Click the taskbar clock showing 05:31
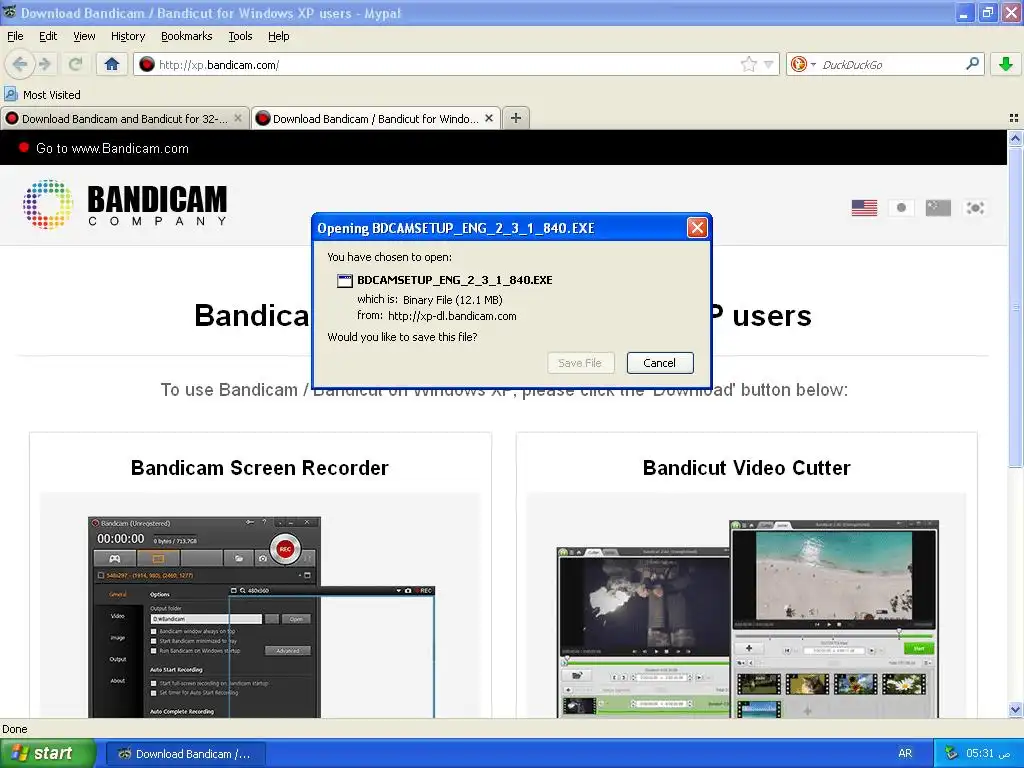This screenshot has width=1024, height=768. point(988,753)
